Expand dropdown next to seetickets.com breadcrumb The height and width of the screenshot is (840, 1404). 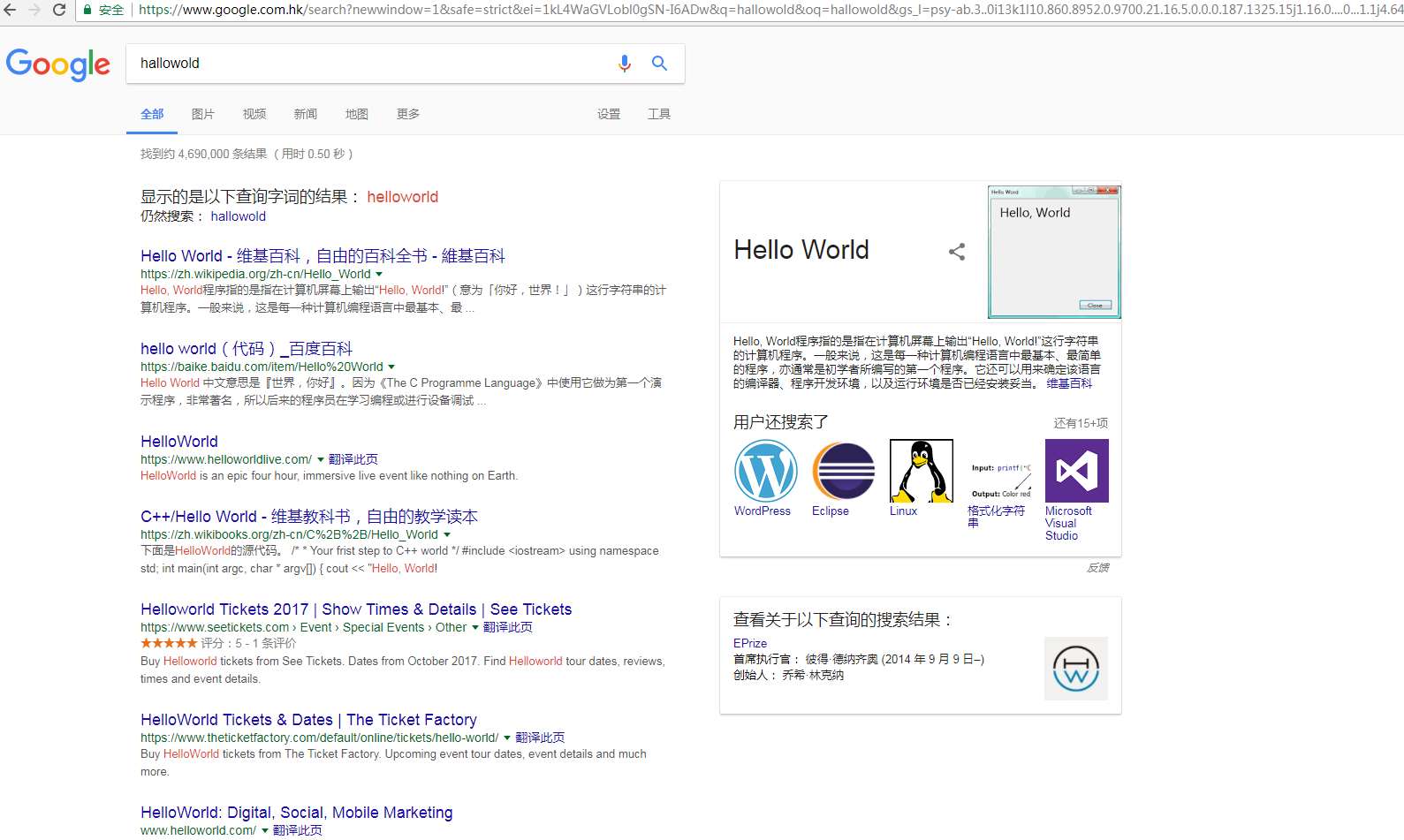pyautogui.click(x=475, y=628)
